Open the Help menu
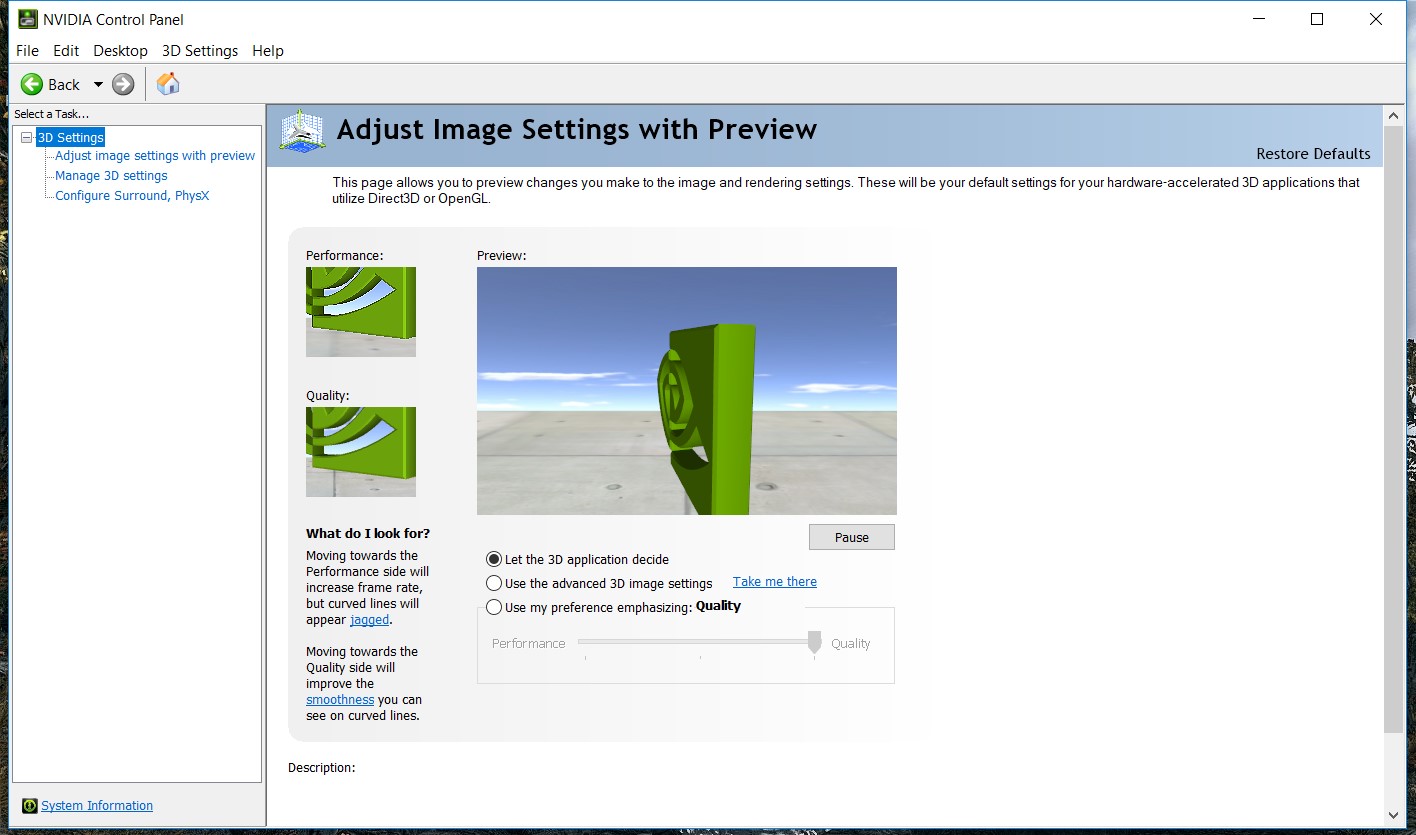 268,51
